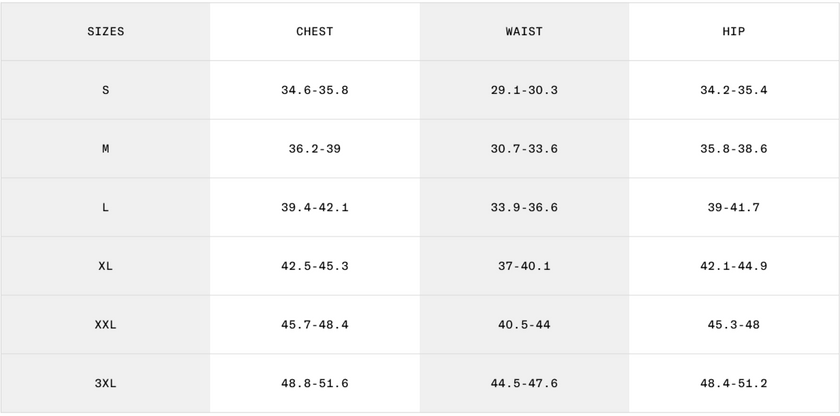Screen dimensions: 840x416
Task: Click chest value 34.6-35.8
Action: tap(315, 91)
